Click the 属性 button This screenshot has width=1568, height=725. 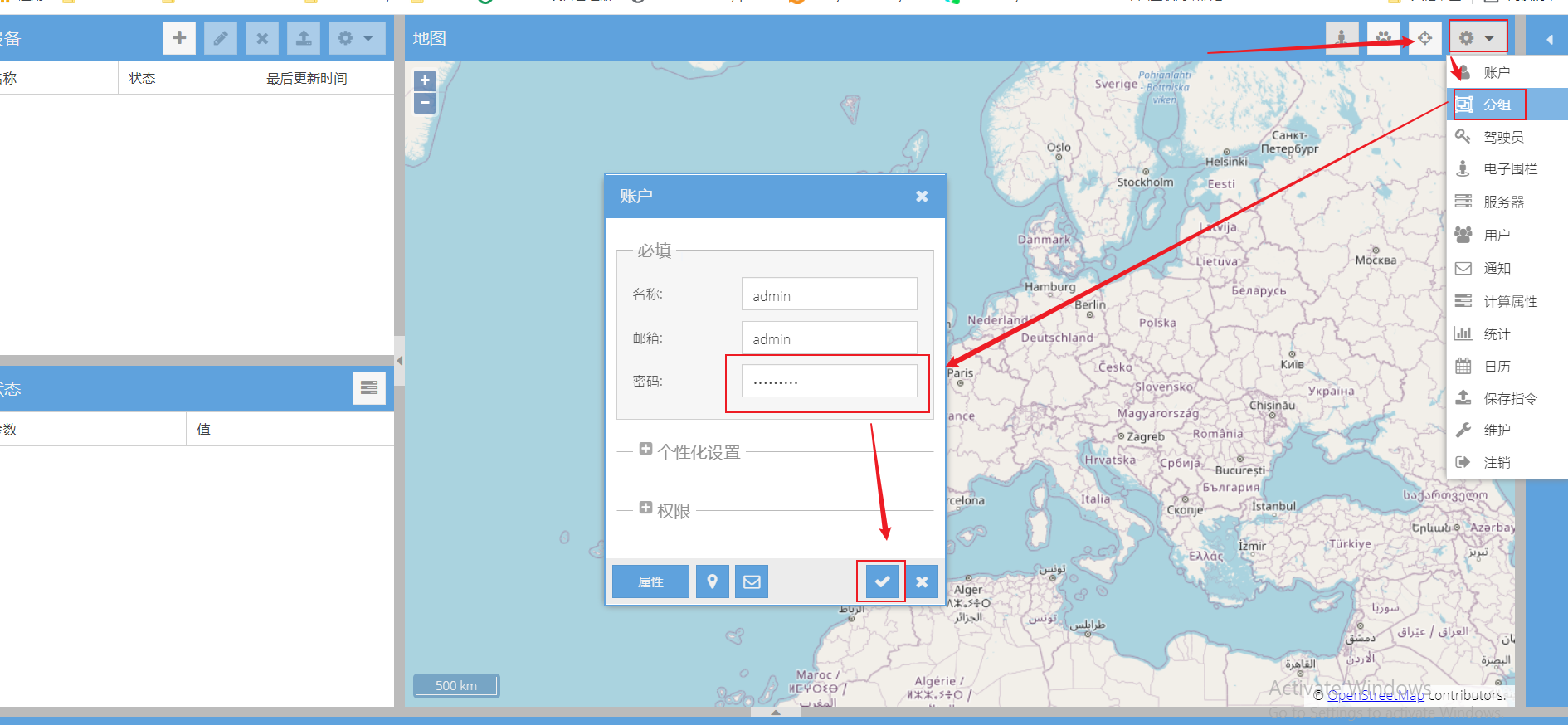(650, 581)
